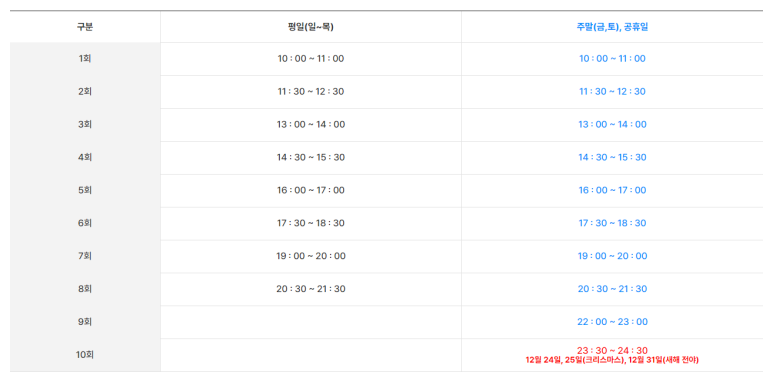Select the 6회 row label
Viewport: 773px width, 382px height.
pyautogui.click(x=85, y=223)
